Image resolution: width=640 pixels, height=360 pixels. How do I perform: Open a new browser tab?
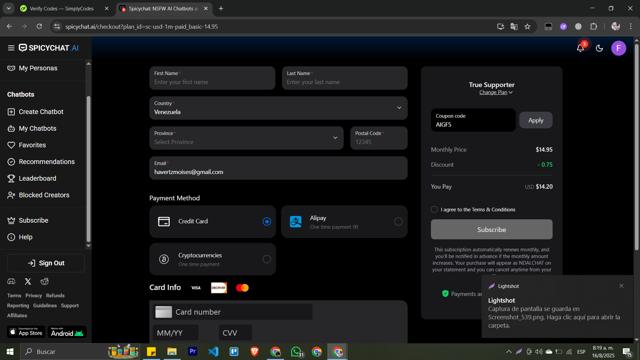click(221, 9)
